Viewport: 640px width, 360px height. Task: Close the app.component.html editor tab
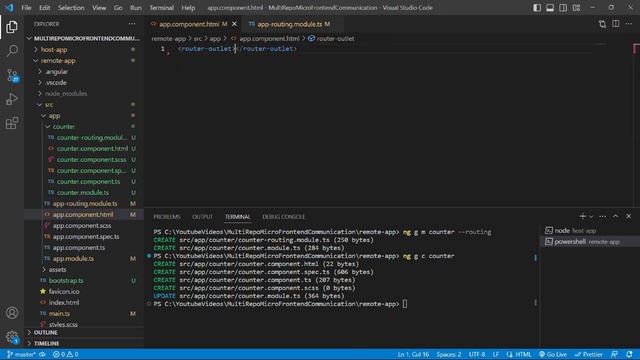click(x=234, y=24)
